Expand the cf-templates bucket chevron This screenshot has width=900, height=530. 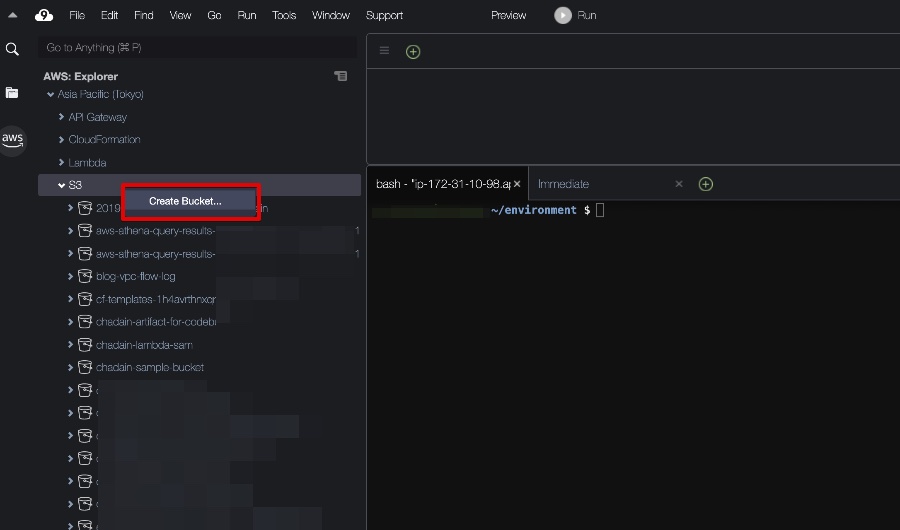tap(71, 299)
